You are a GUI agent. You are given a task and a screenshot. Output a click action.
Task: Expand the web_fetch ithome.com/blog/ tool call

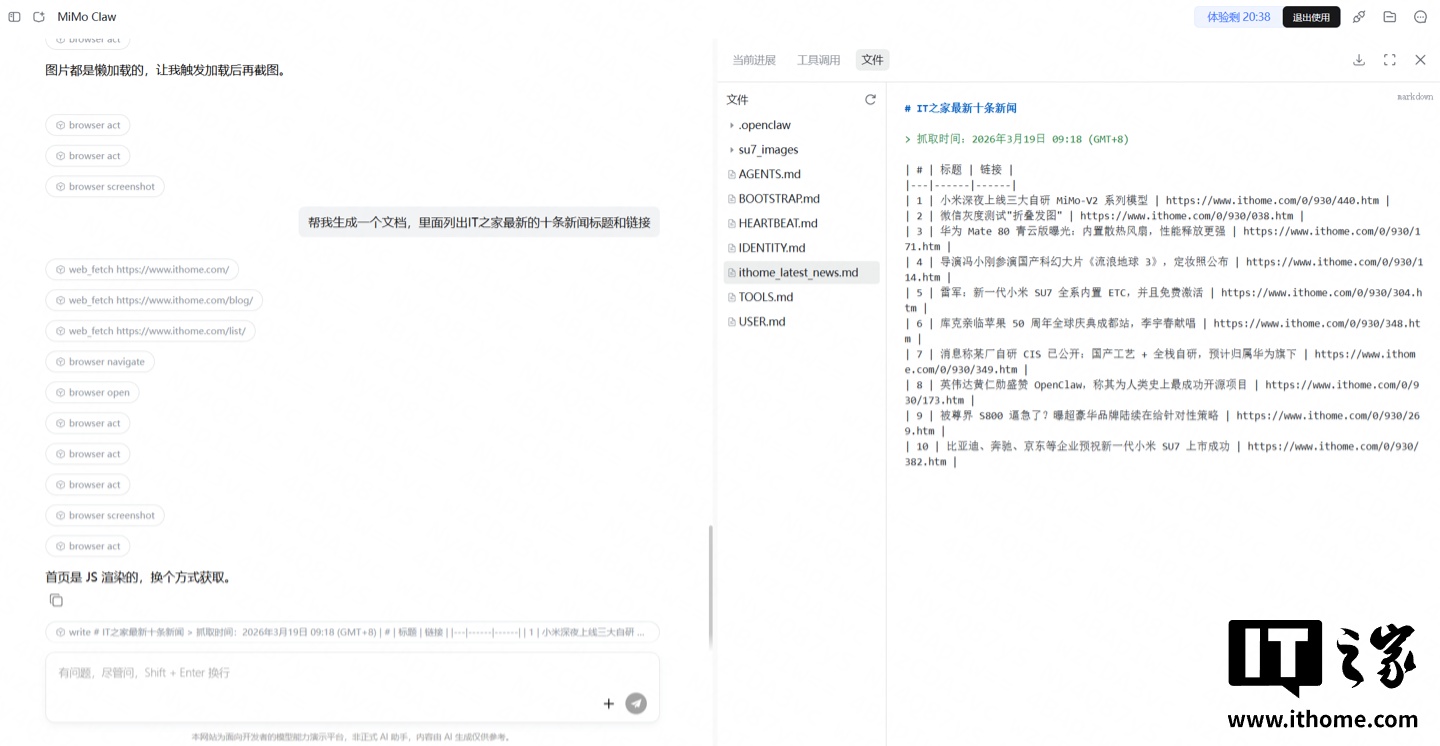(154, 300)
